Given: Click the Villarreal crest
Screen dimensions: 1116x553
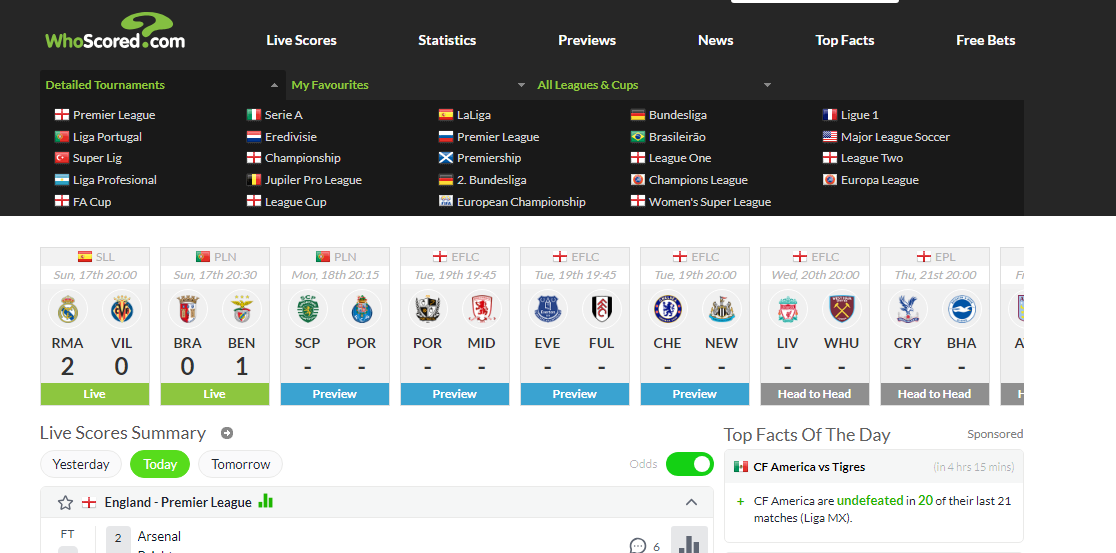Looking at the screenshot, I should (x=122, y=310).
